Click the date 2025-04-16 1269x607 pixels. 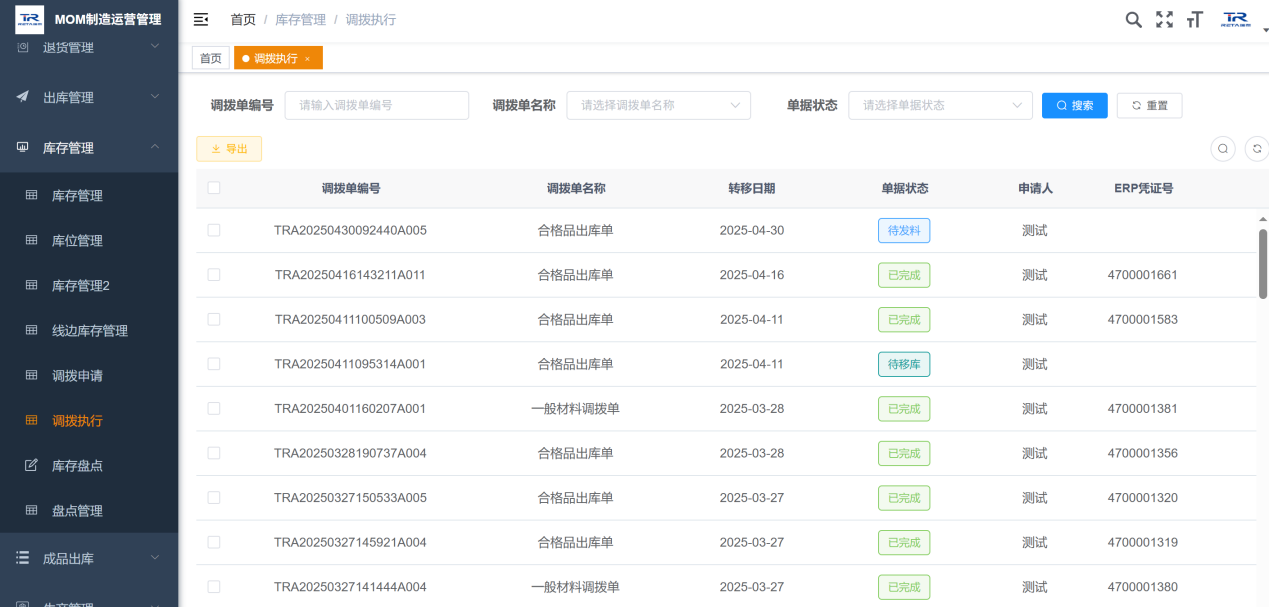click(752, 275)
